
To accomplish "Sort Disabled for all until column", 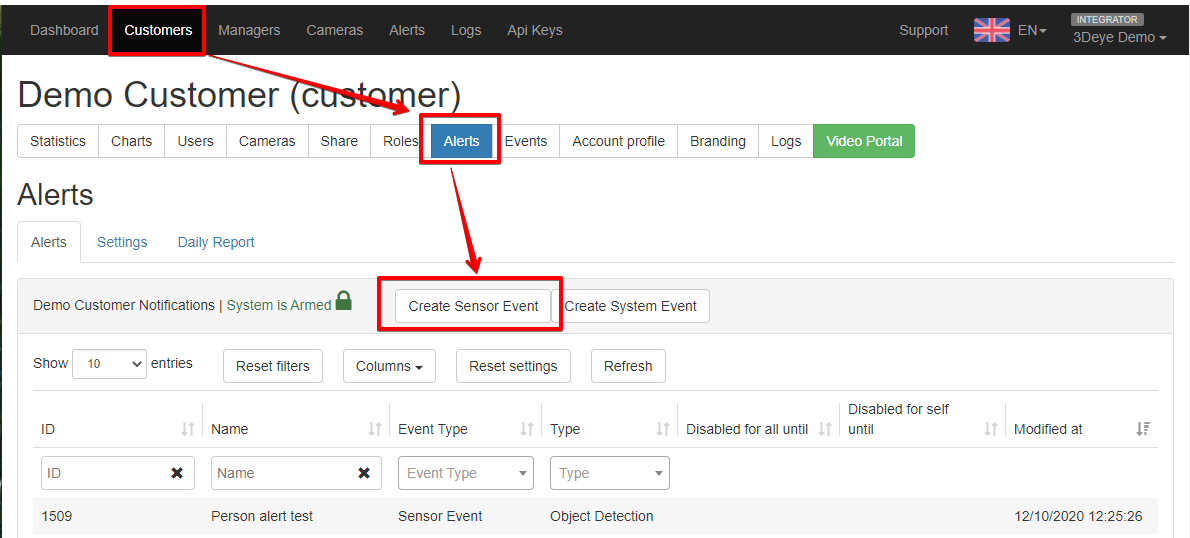I will pos(826,429).
